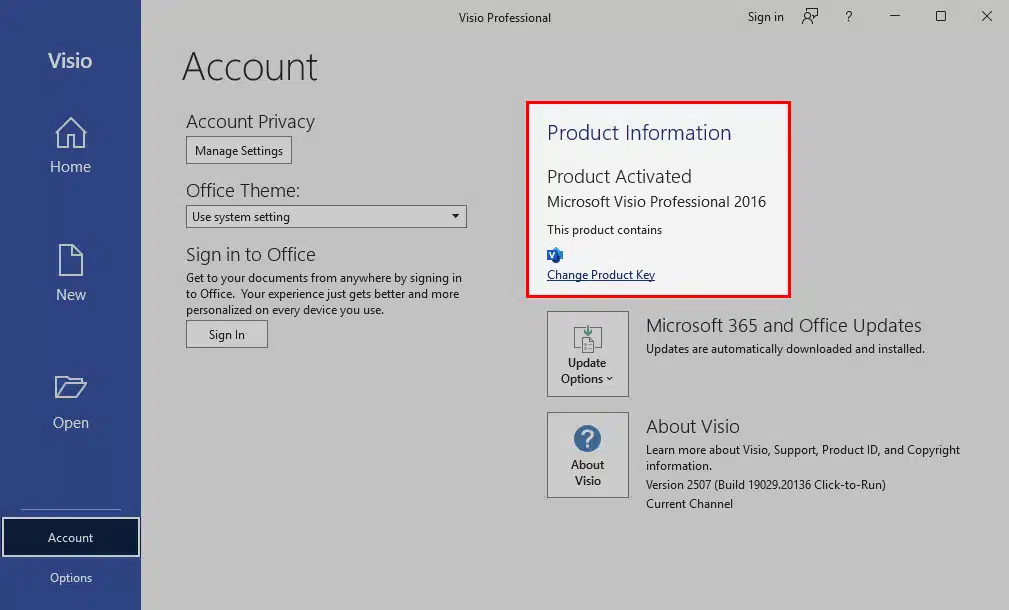Click the Visio icon under 'This product contains'

(555, 255)
